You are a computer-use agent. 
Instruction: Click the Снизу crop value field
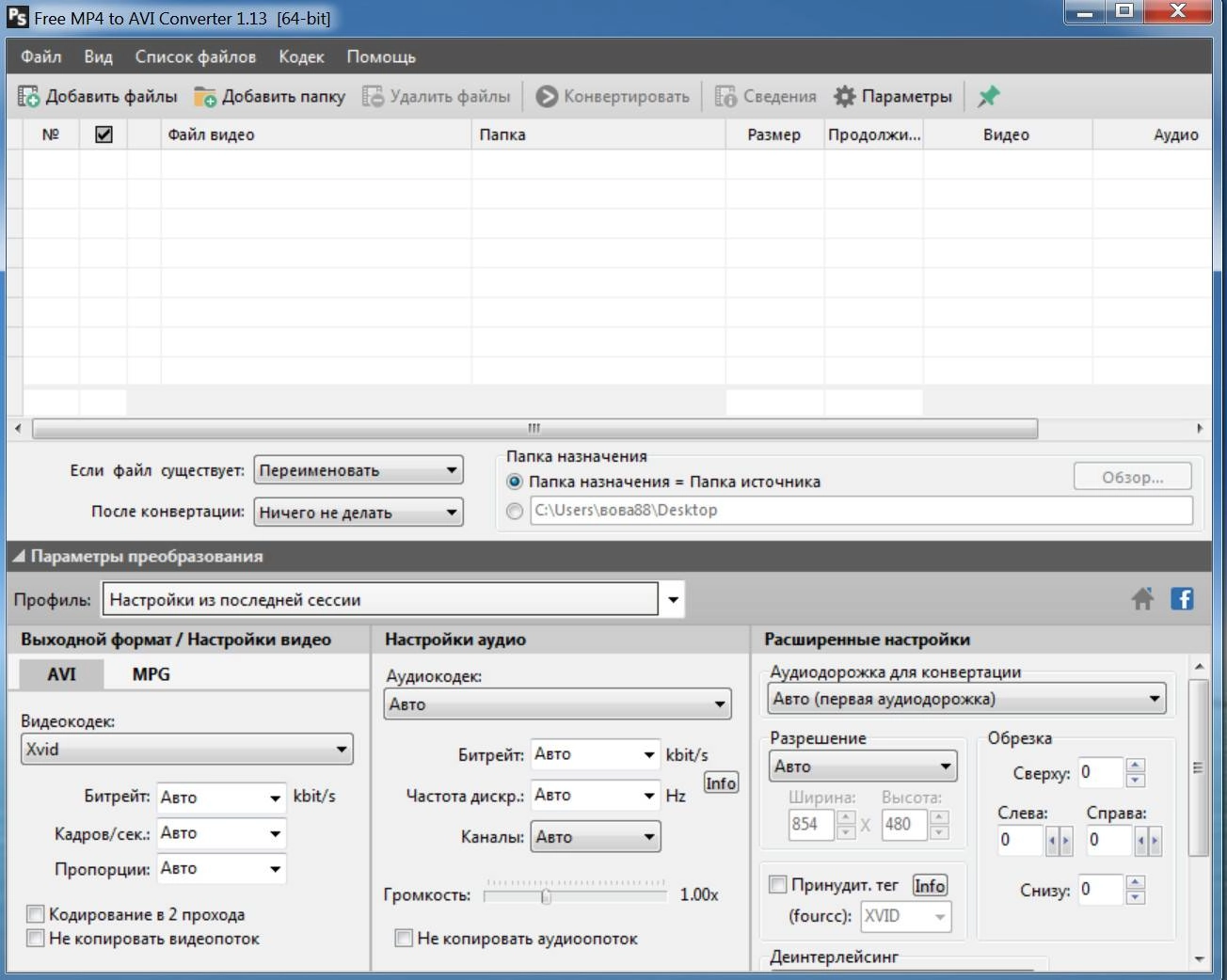tap(1100, 890)
